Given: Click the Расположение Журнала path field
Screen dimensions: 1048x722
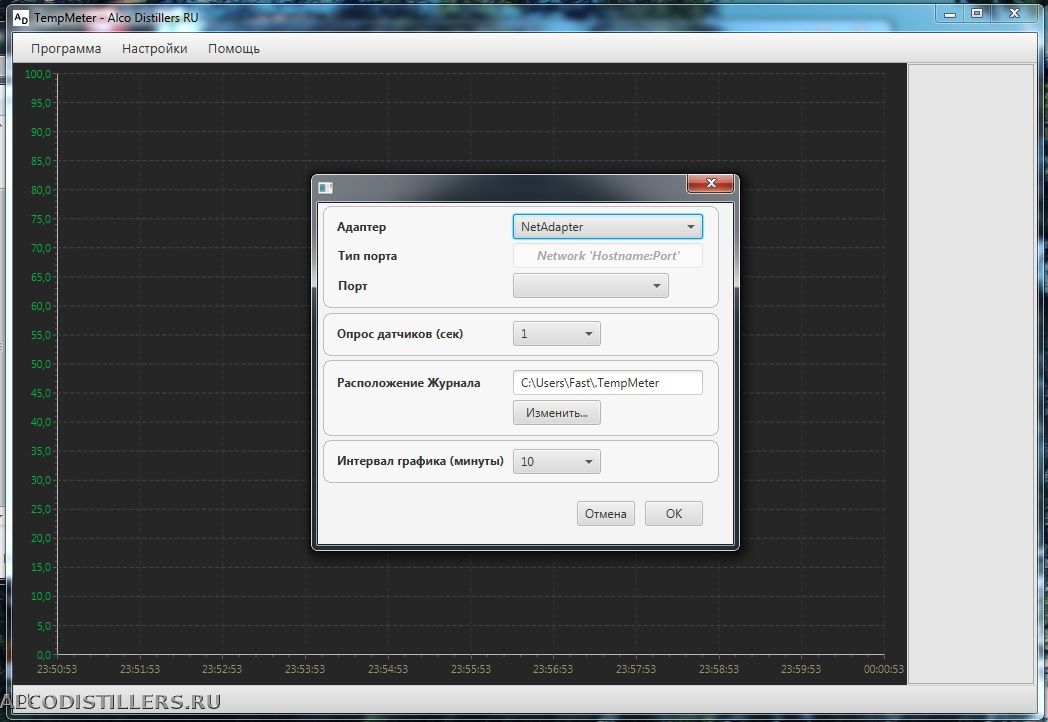Looking at the screenshot, I should click(607, 382).
